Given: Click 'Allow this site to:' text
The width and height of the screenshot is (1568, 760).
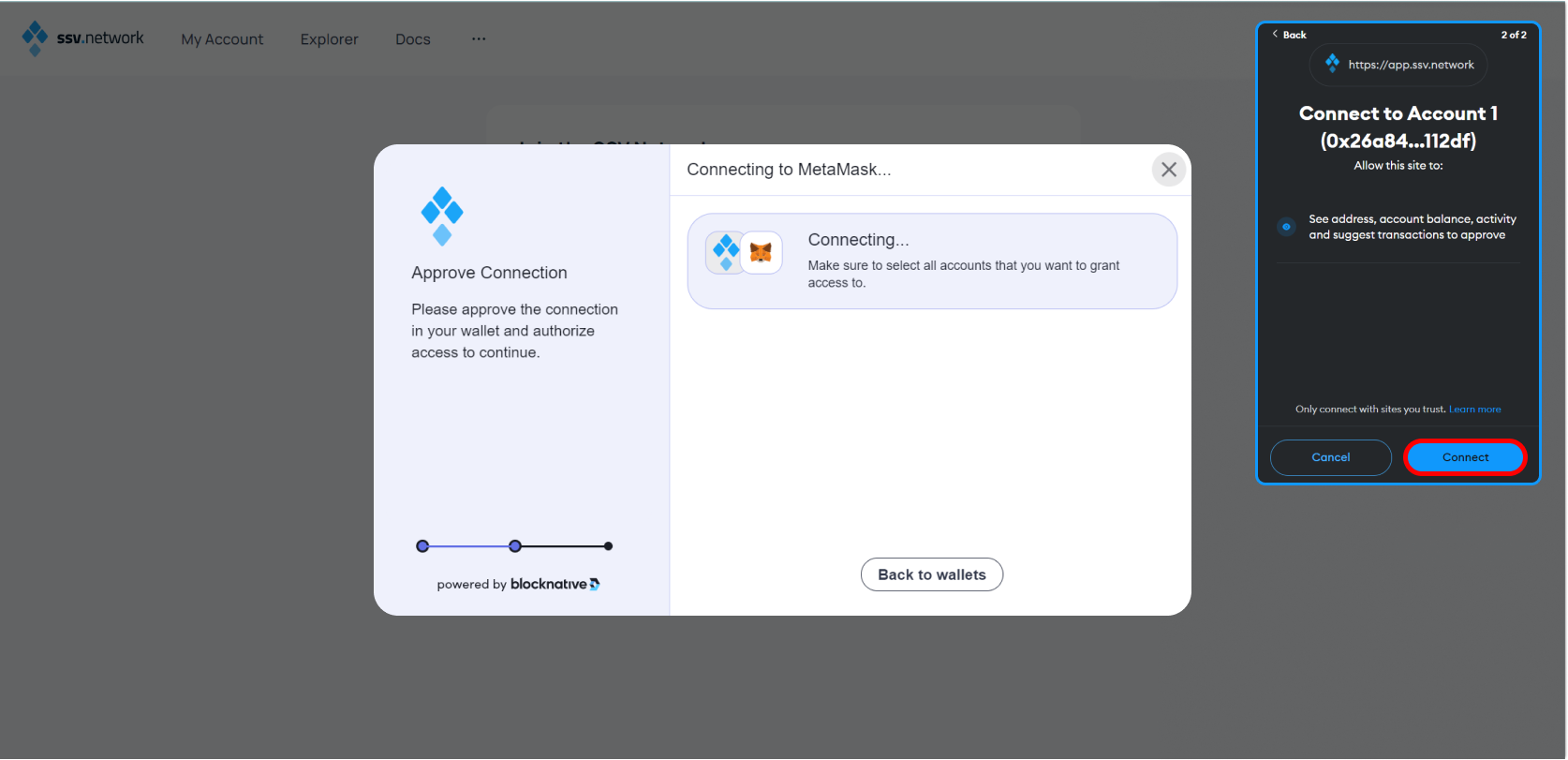Looking at the screenshot, I should click(1398, 166).
